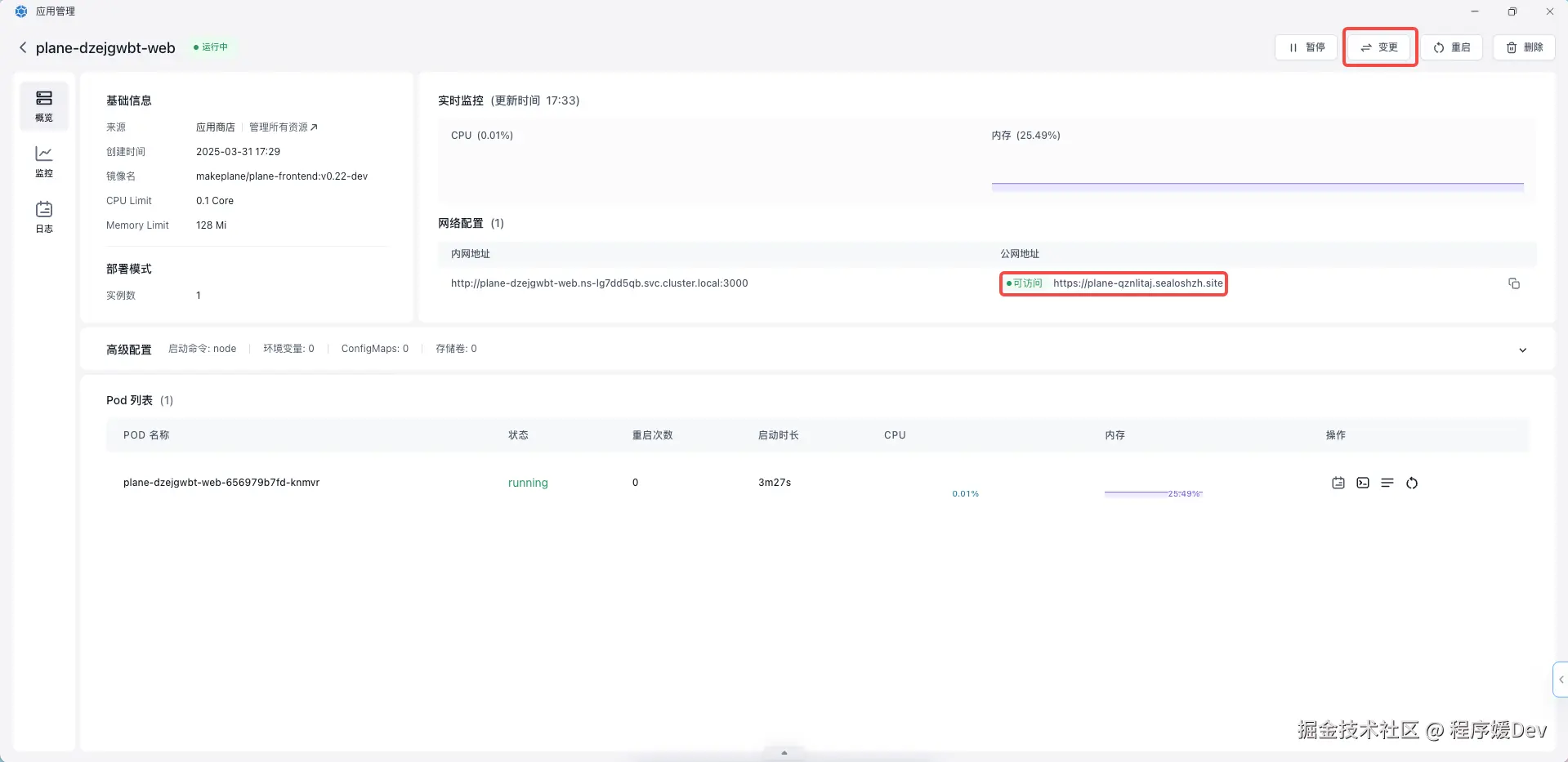This screenshot has height=762, width=1568.
Task: Select pod name plane-dzejgwbt-web-656979b7fd-knmvr
Action: pyautogui.click(x=221, y=483)
